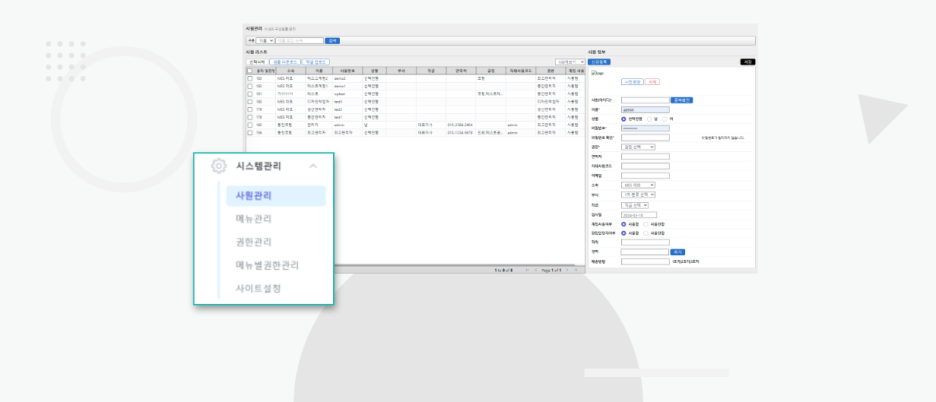Image resolution: width=936 pixels, height=402 pixels.
Task: Go to next page in grid pager
Action: coord(568,271)
